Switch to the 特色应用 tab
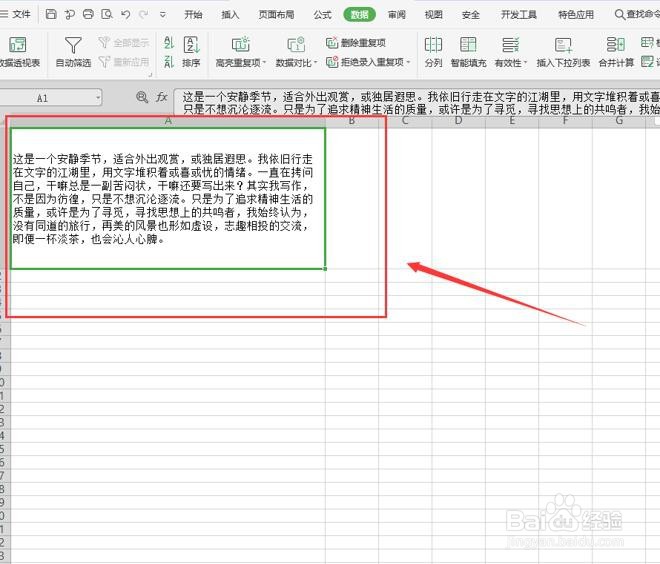660x564 pixels. (576, 15)
